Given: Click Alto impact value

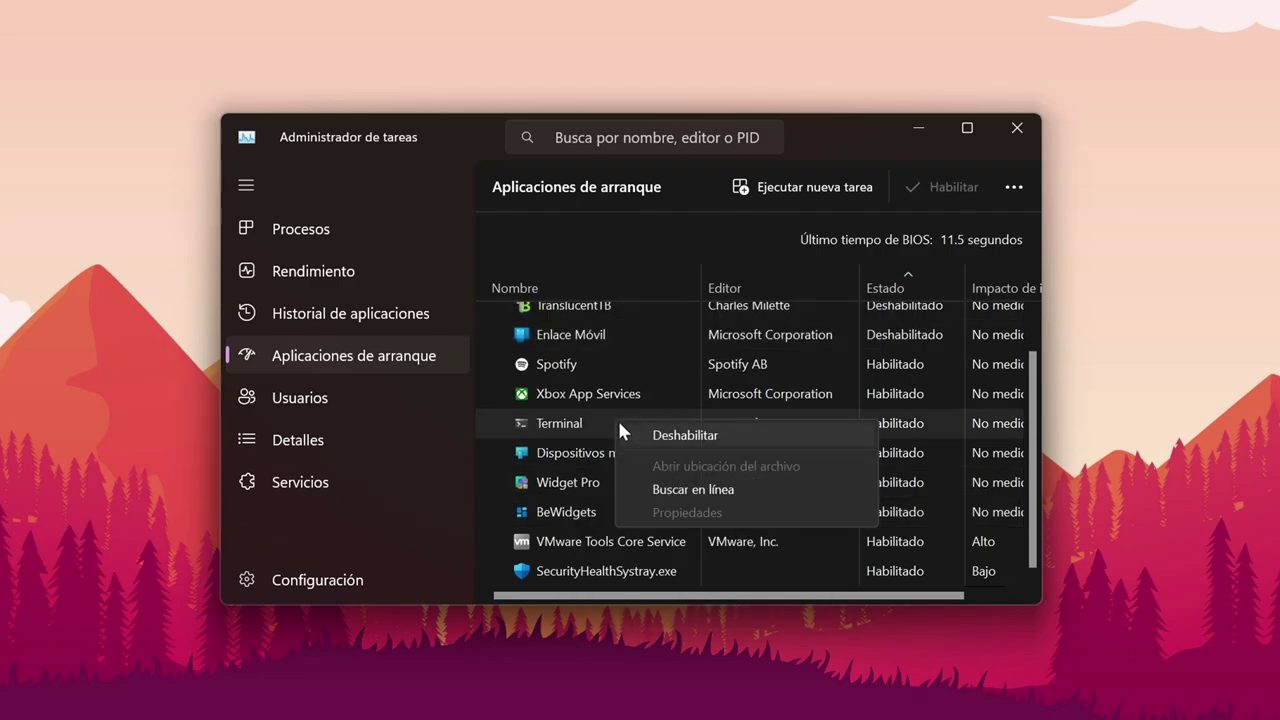Looking at the screenshot, I should coord(983,541).
